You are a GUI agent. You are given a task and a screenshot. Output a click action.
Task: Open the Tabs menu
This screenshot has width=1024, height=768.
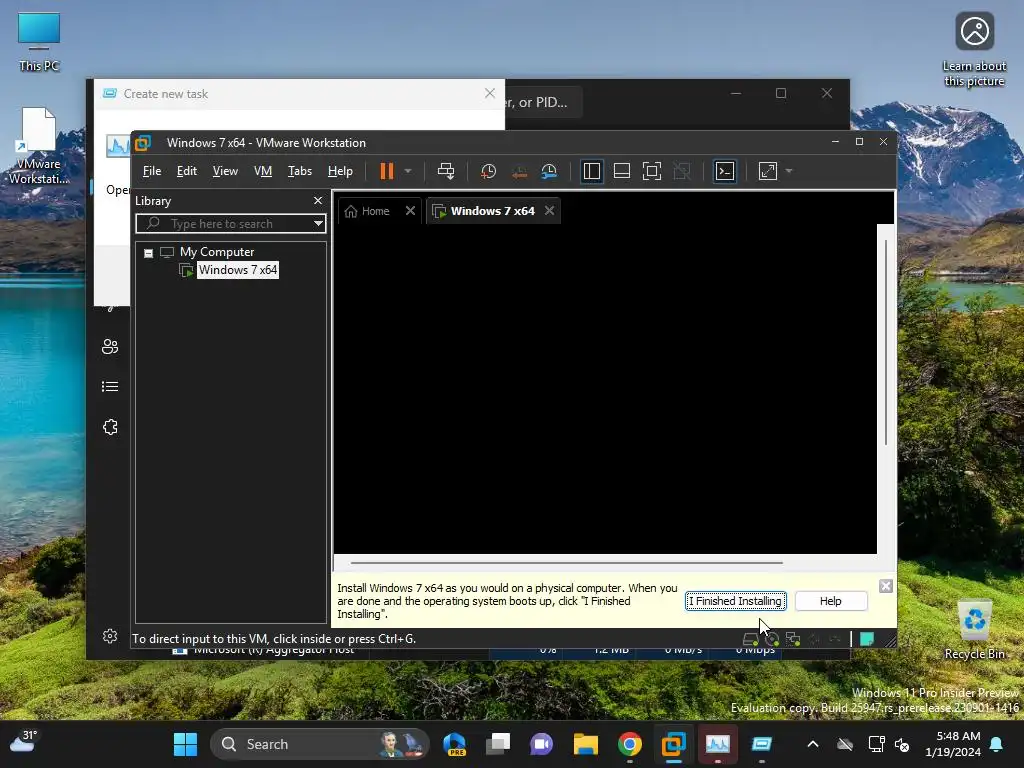(300, 171)
